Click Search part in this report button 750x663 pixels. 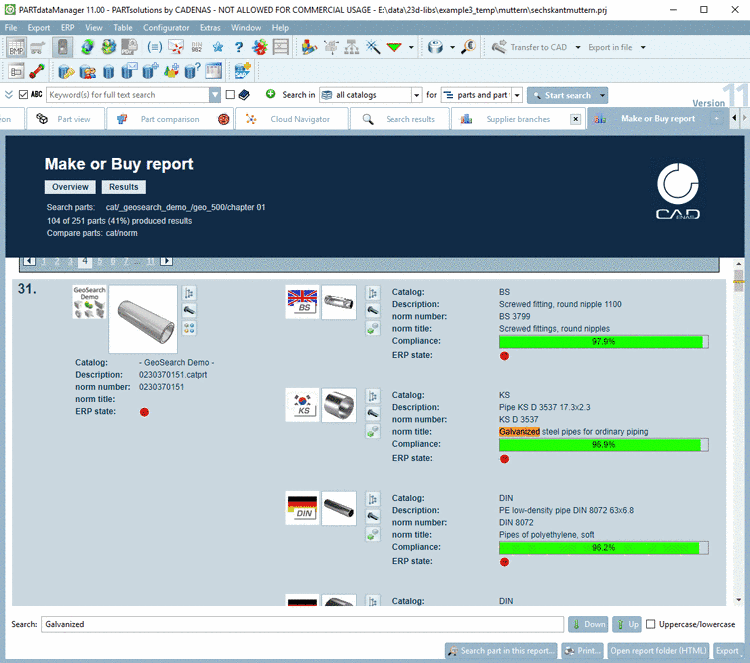[x=501, y=651]
